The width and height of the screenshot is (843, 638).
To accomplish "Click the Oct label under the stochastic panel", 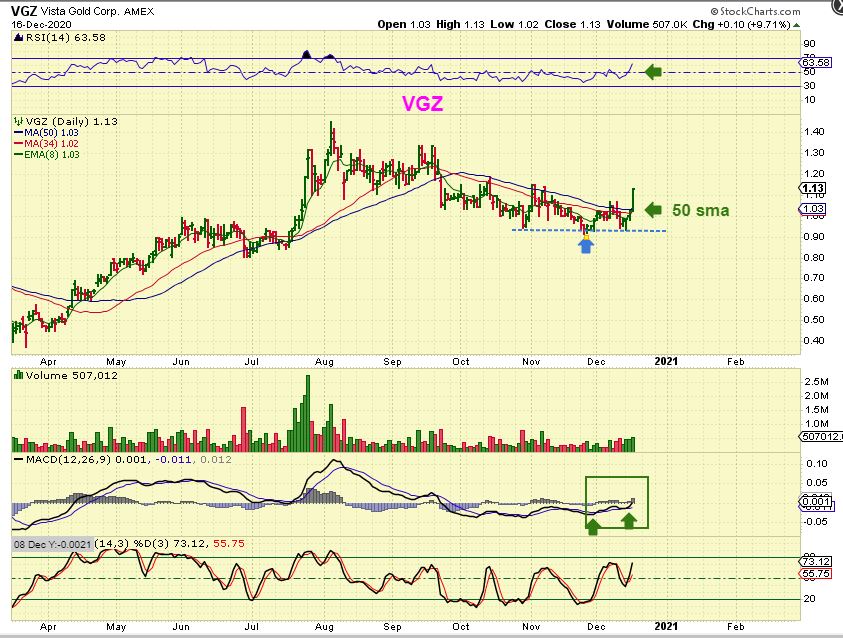I will pyautogui.click(x=461, y=626).
